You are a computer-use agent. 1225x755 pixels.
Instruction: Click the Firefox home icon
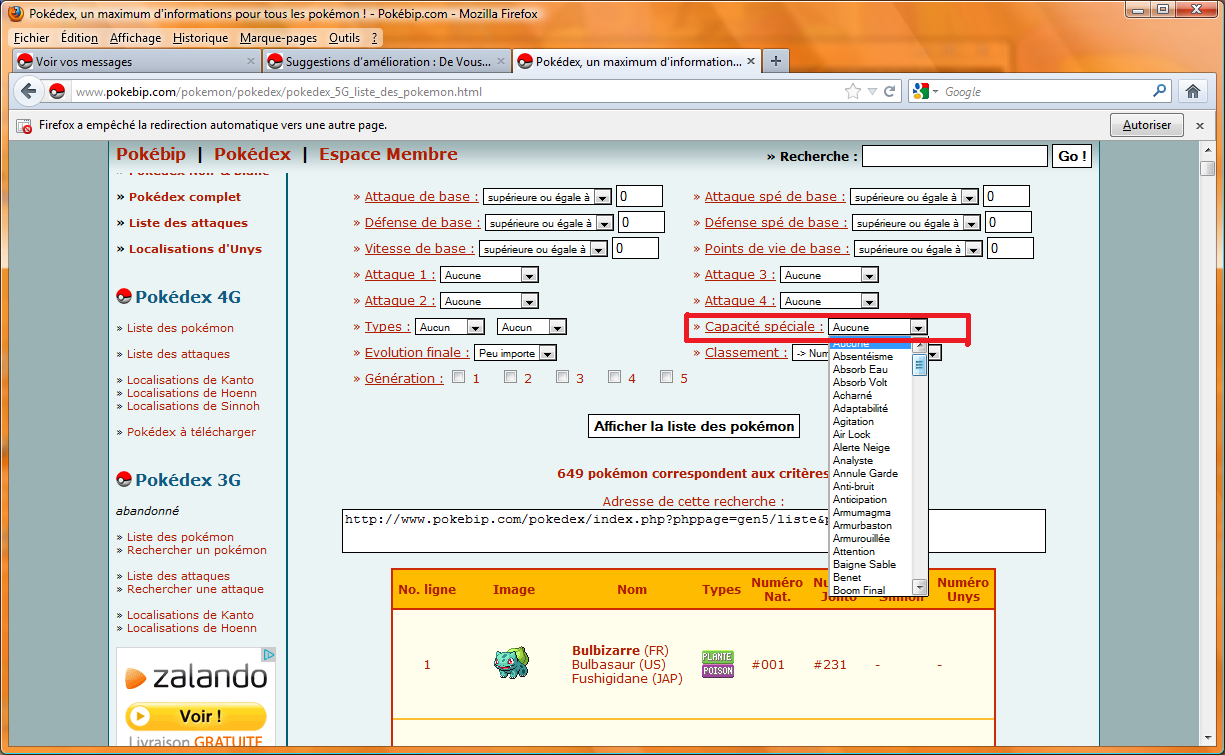tap(1192, 91)
